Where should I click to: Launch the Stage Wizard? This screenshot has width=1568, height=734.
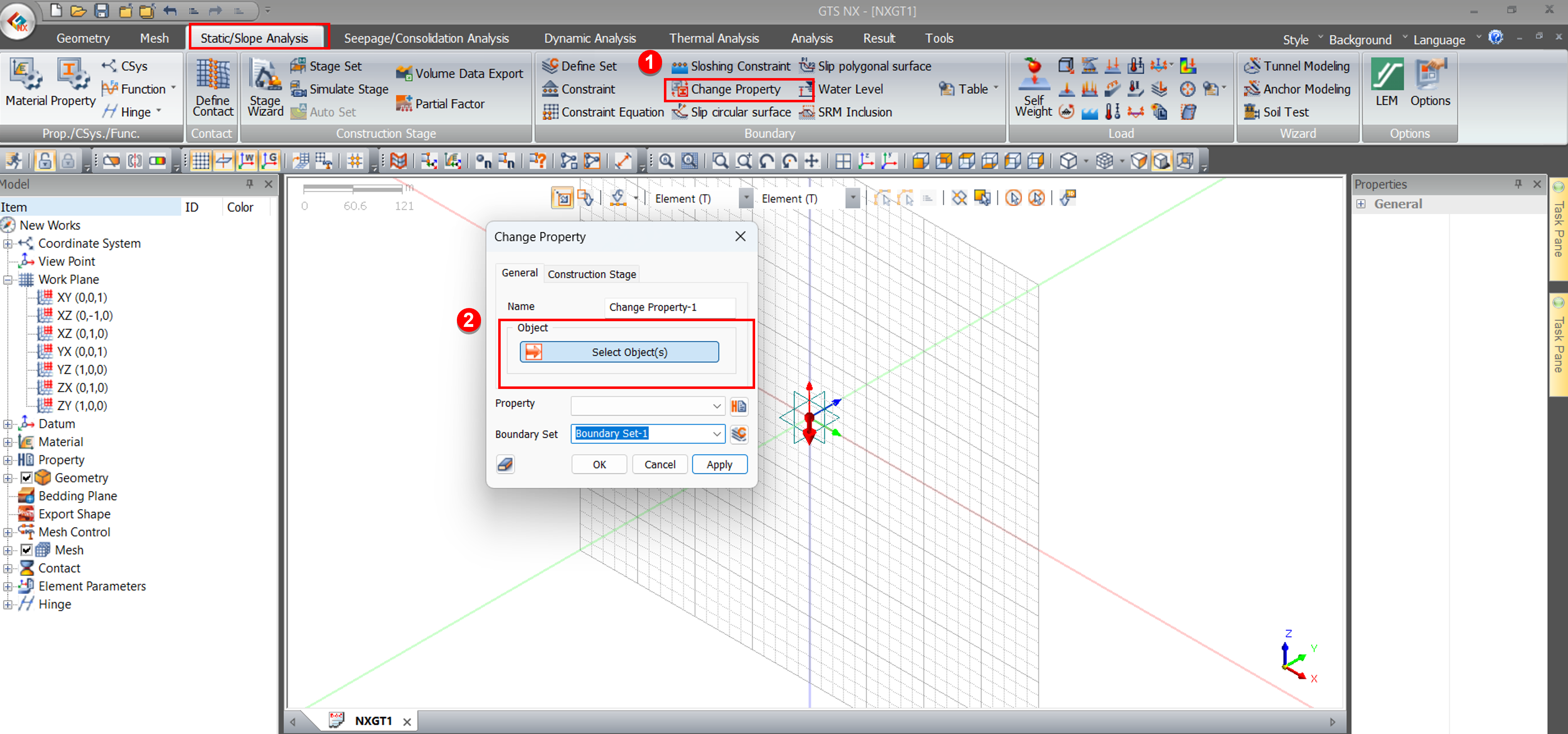(x=265, y=88)
